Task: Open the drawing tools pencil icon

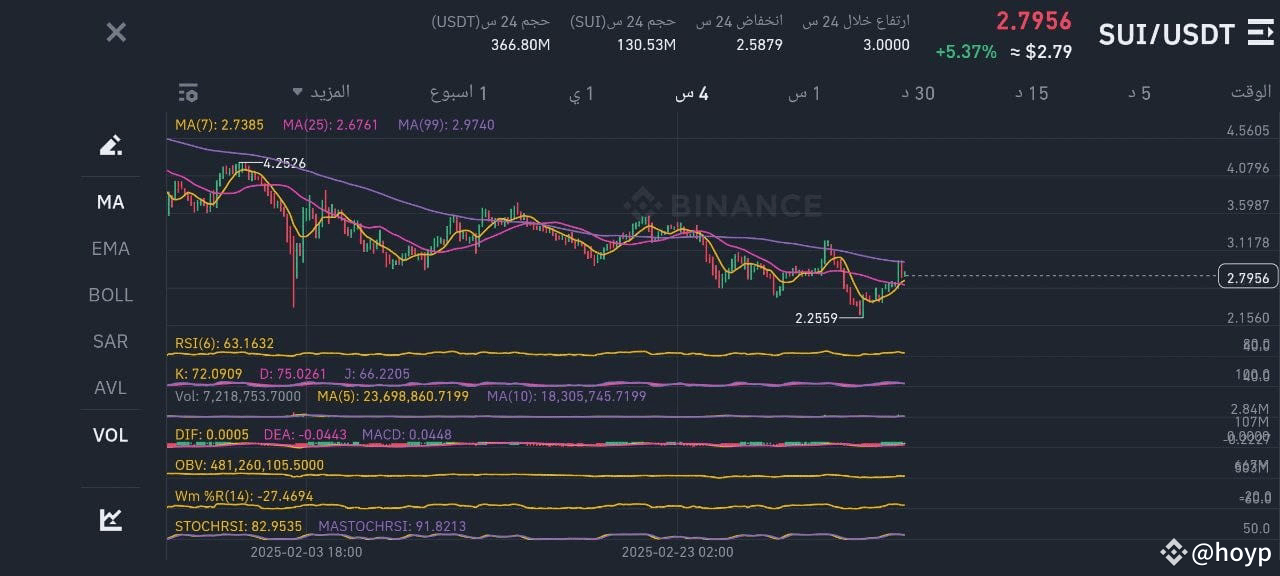Action: click(x=111, y=145)
